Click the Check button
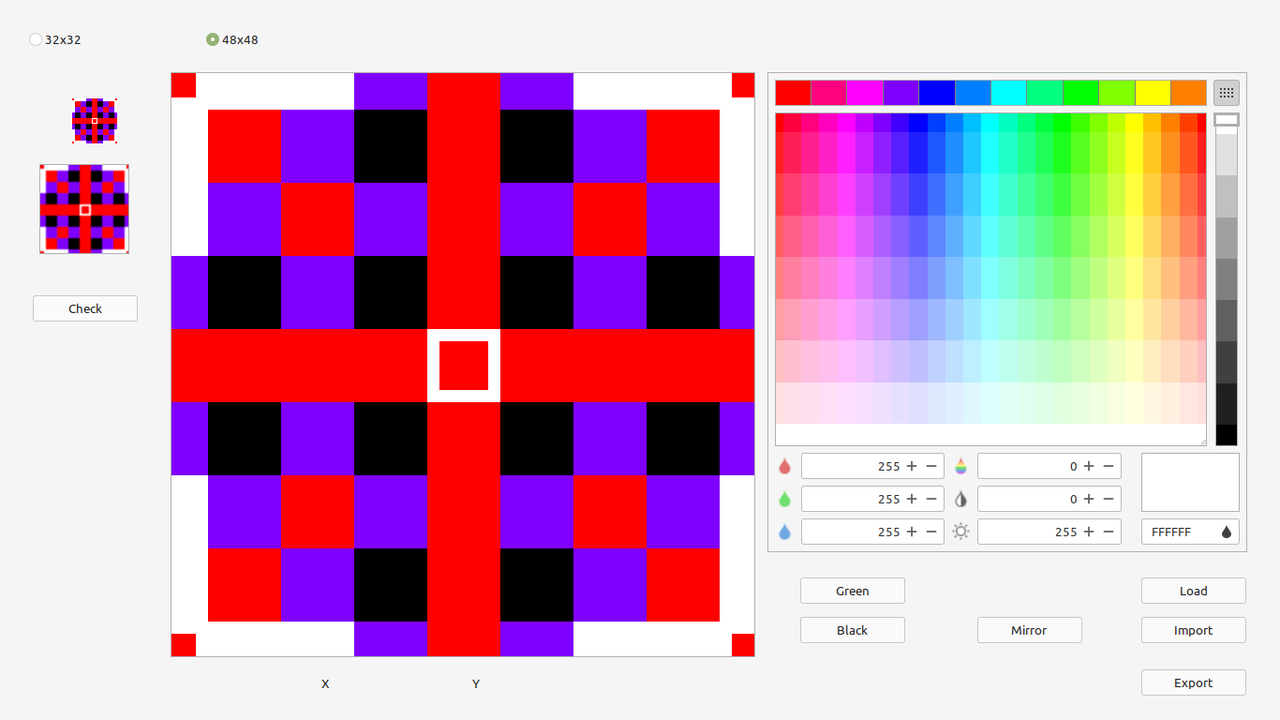This screenshot has width=1280, height=720. coord(85,309)
